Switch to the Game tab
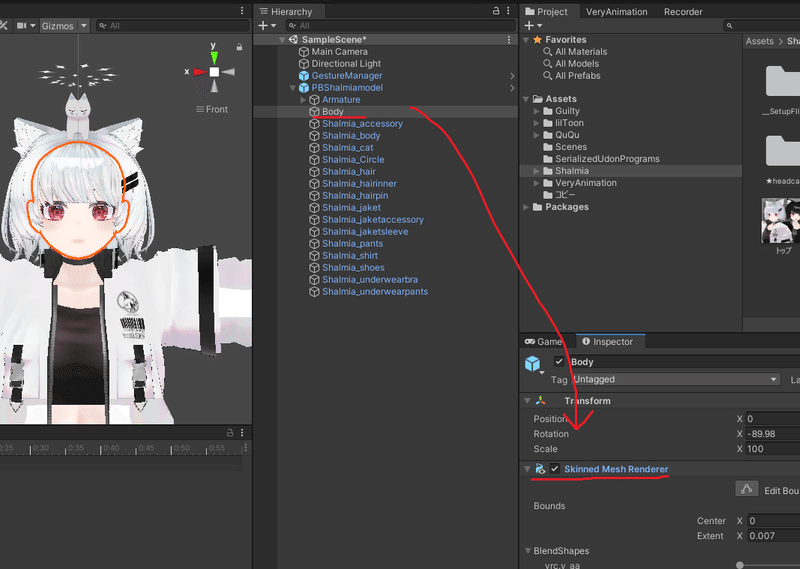Image resolution: width=800 pixels, height=569 pixels. tap(544, 341)
